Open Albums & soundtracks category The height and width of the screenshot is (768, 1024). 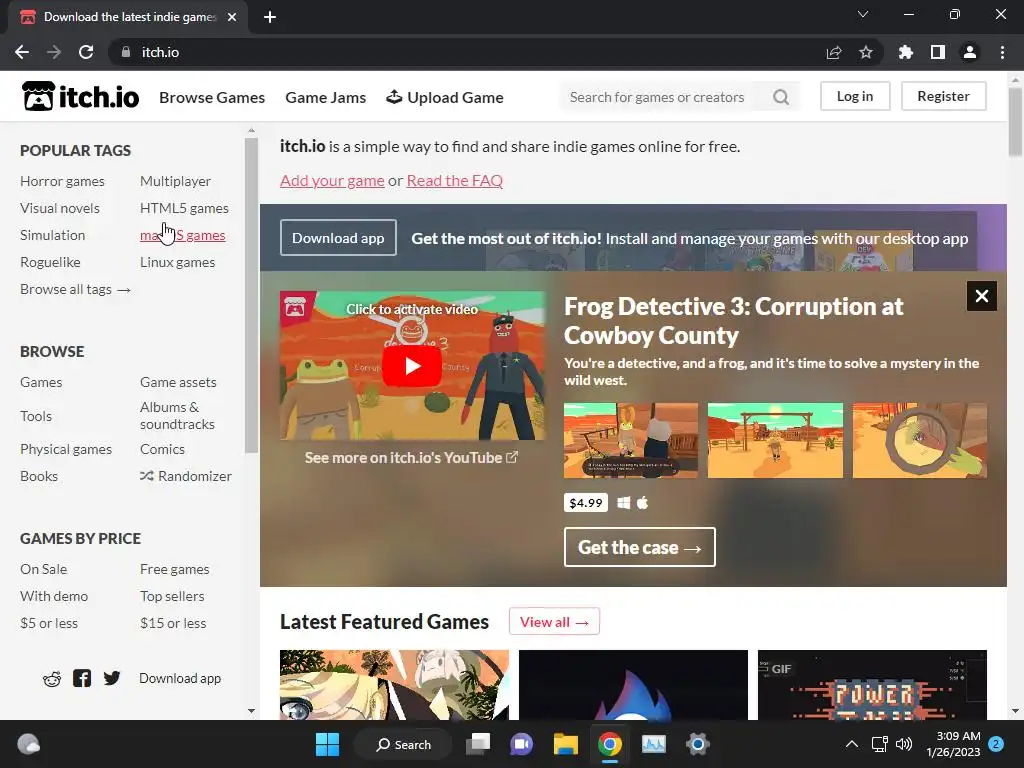click(178, 415)
